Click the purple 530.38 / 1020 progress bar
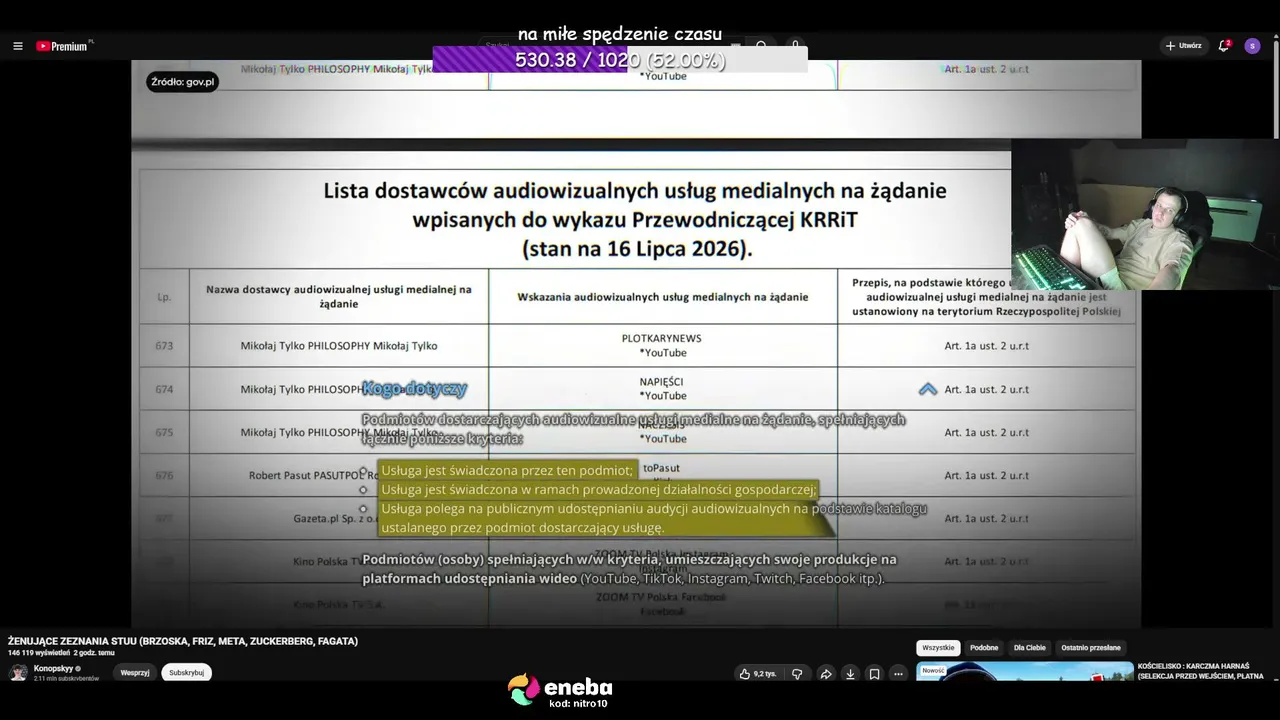Screen dimensions: 1280x720 tap(620, 60)
